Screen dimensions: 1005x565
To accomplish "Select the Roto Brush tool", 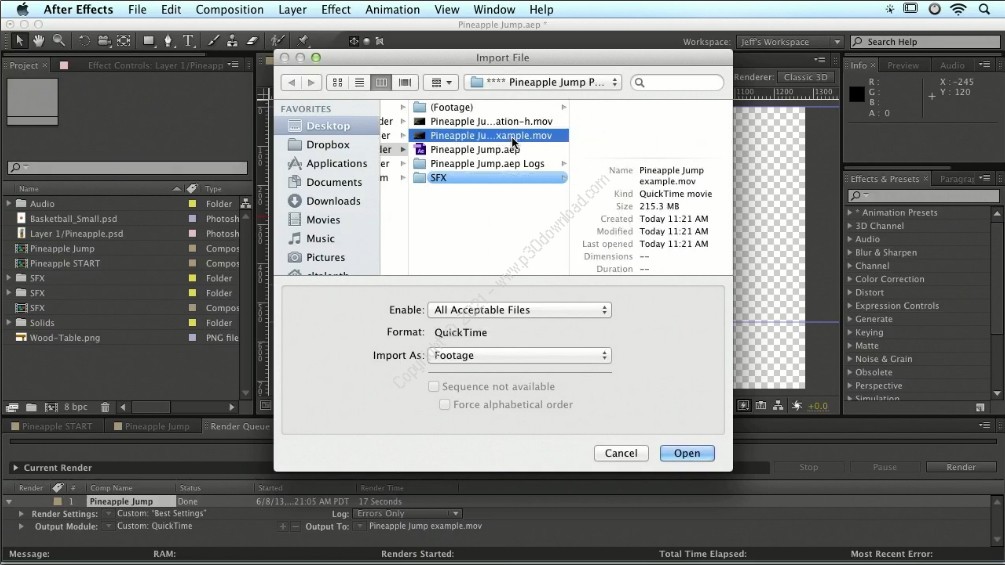I will coord(277,41).
